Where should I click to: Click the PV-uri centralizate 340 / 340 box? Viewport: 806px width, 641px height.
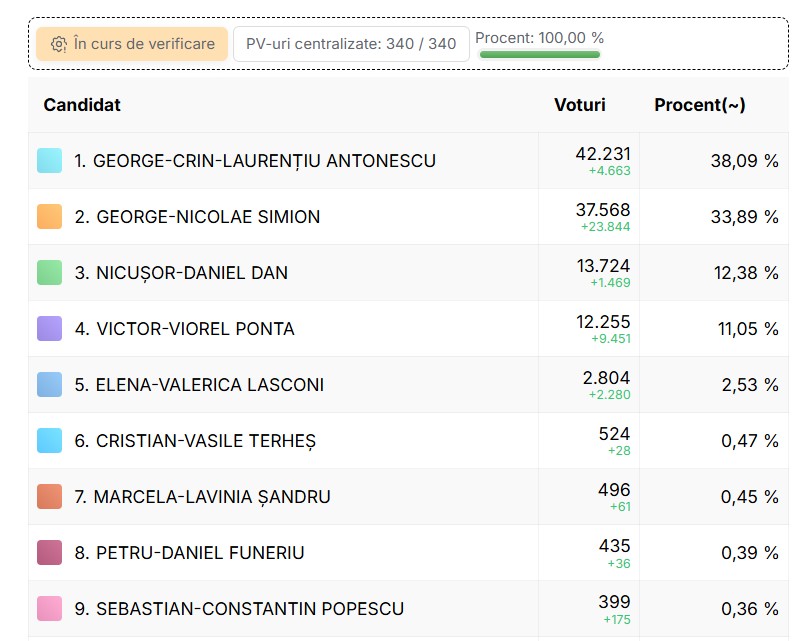351,44
